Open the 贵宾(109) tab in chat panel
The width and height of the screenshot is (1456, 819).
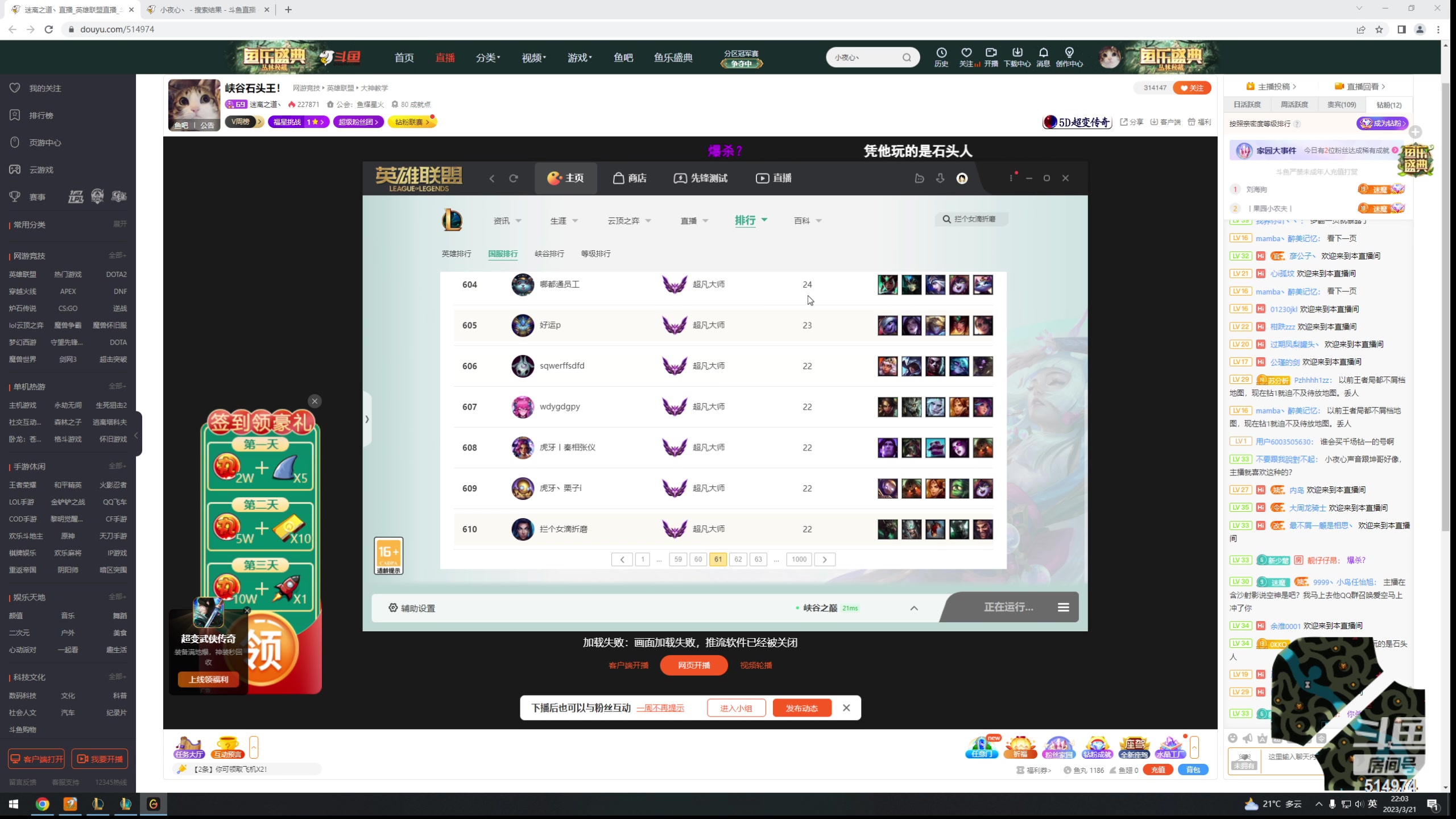[x=1342, y=105]
